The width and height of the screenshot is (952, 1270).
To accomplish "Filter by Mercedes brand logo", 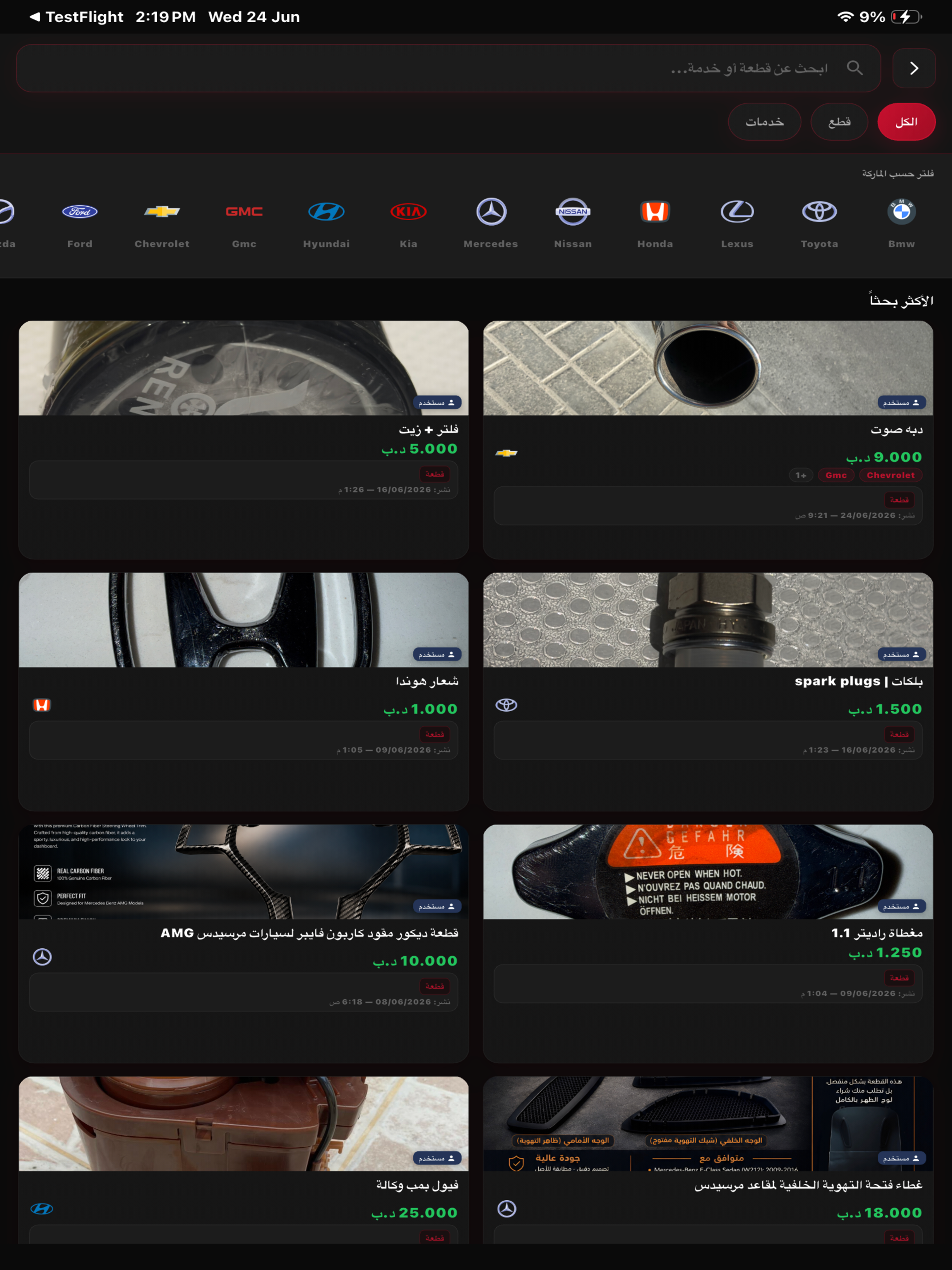I will click(491, 212).
